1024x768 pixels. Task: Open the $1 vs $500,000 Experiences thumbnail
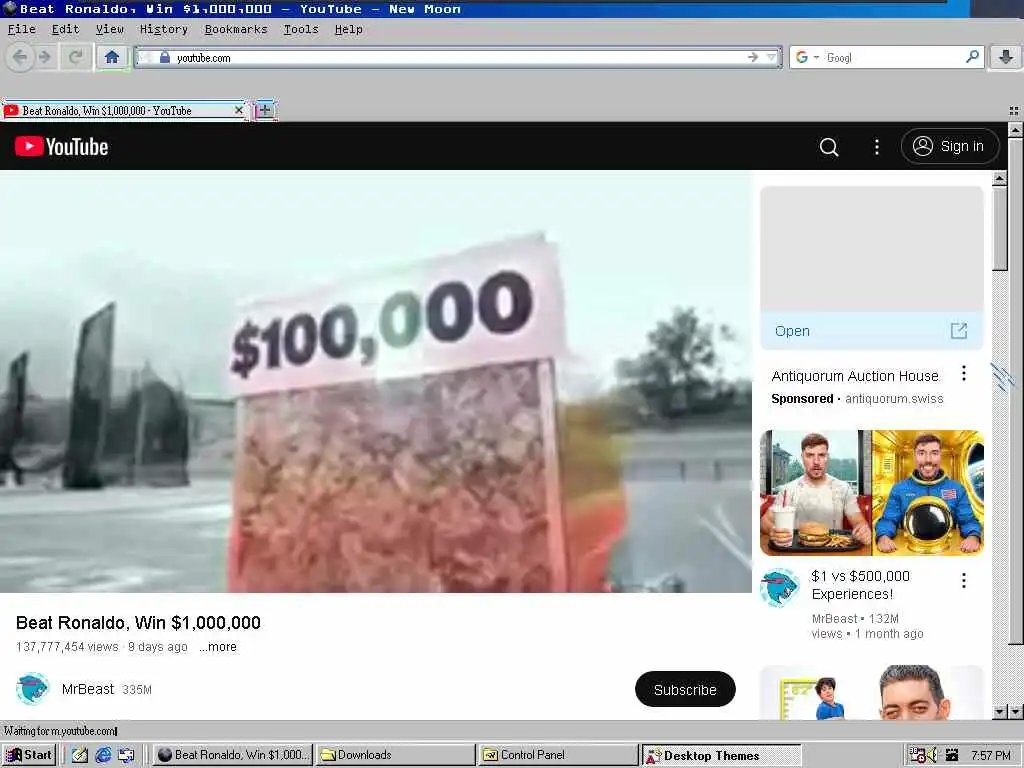point(872,493)
